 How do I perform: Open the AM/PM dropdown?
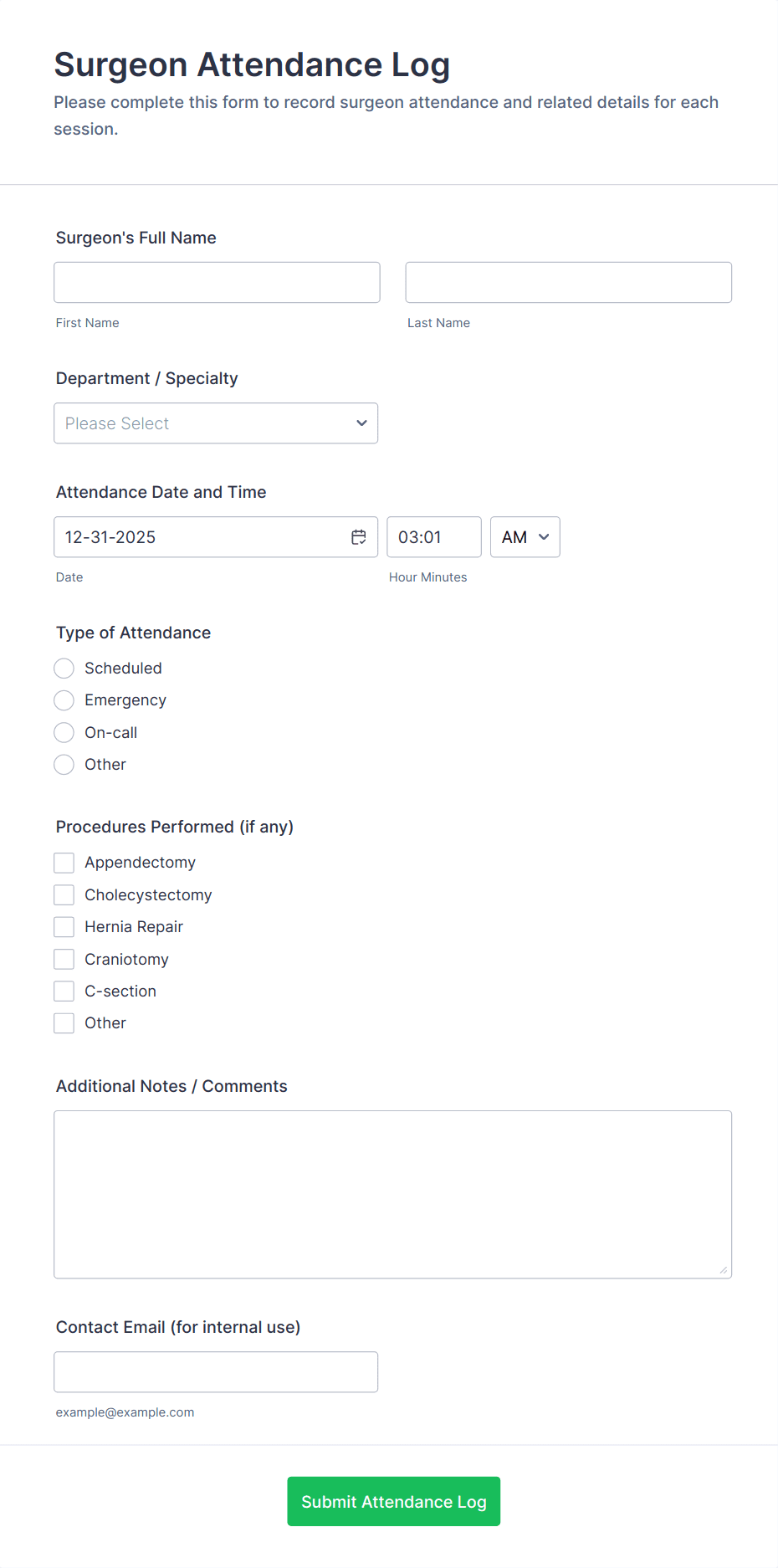[x=525, y=536]
